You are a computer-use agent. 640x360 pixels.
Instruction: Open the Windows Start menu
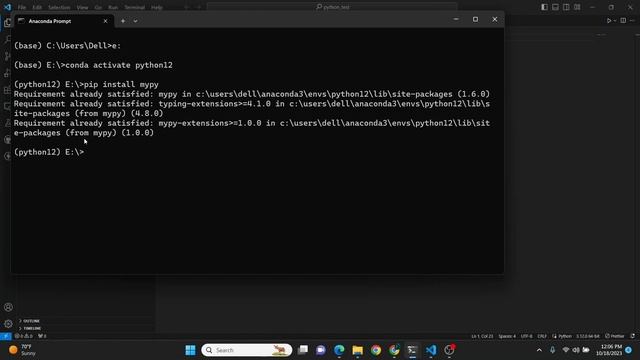pos(191,350)
